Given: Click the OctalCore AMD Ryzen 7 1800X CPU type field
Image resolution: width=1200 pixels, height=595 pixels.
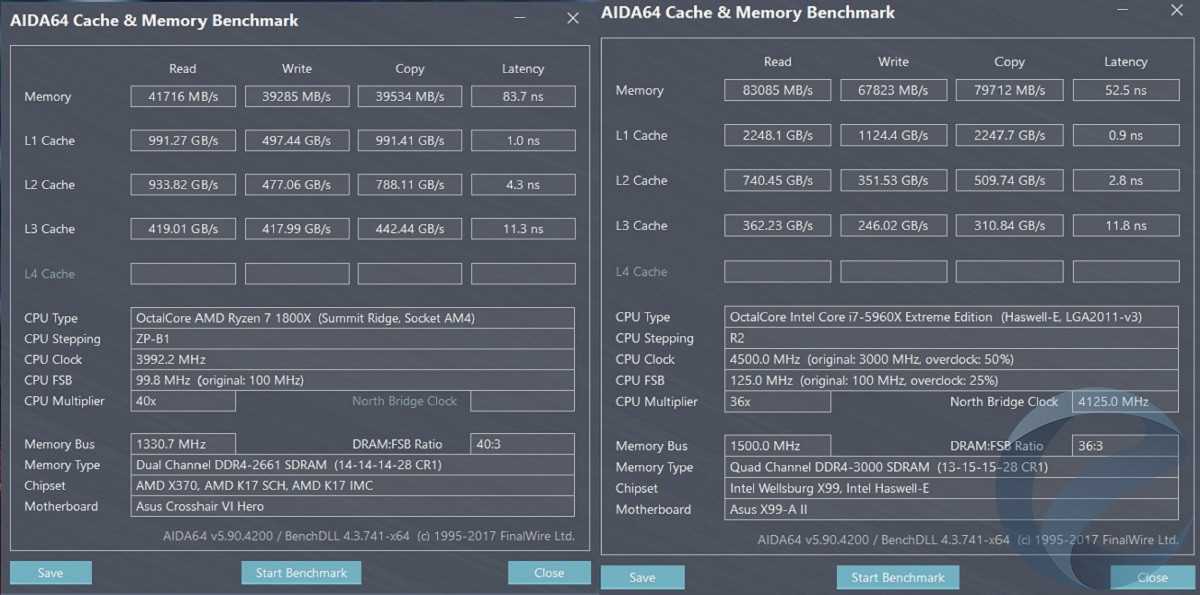Looking at the screenshot, I should 353,318.
